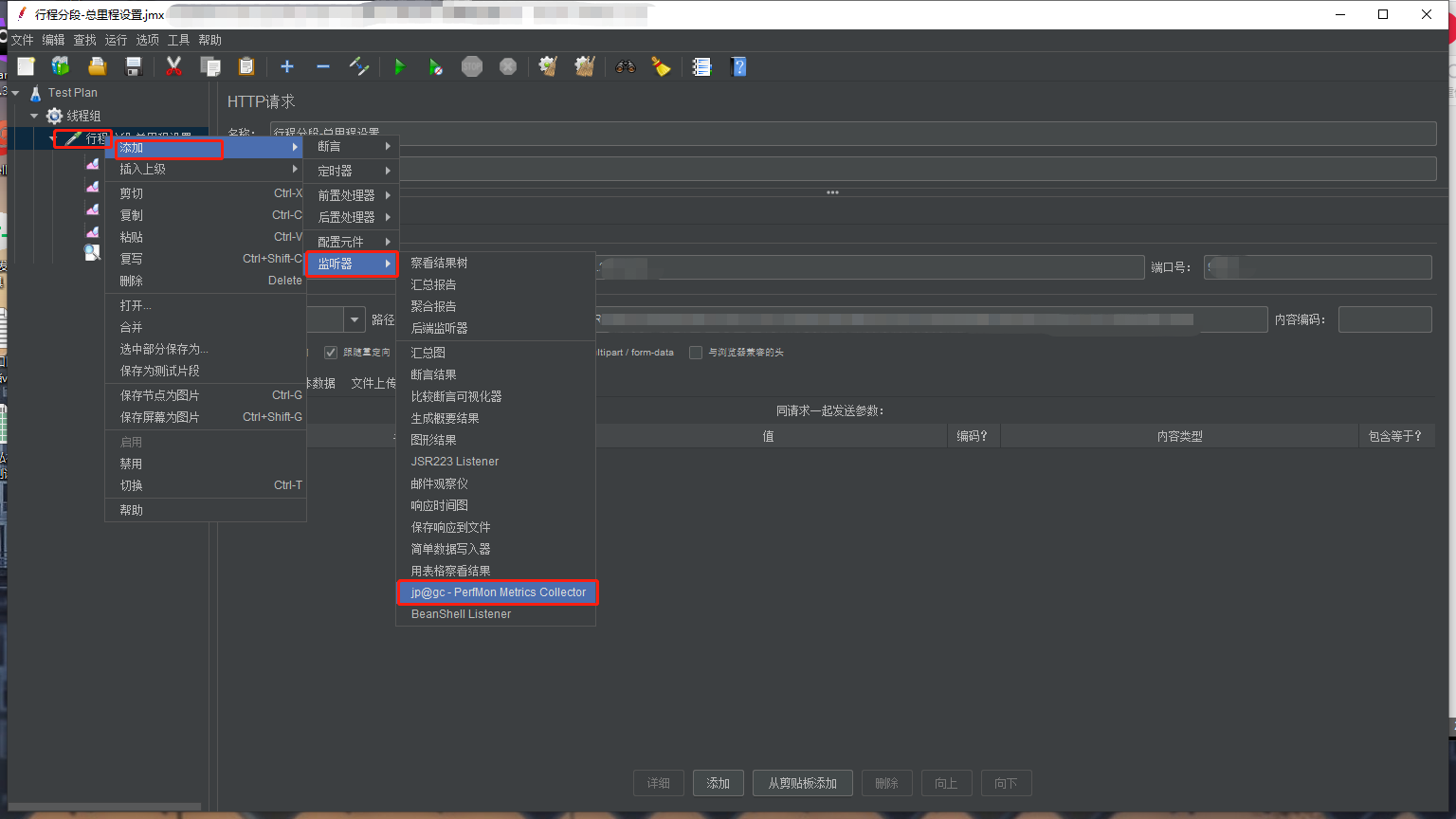Choose 聚合报告 from listener menu

click(496, 306)
